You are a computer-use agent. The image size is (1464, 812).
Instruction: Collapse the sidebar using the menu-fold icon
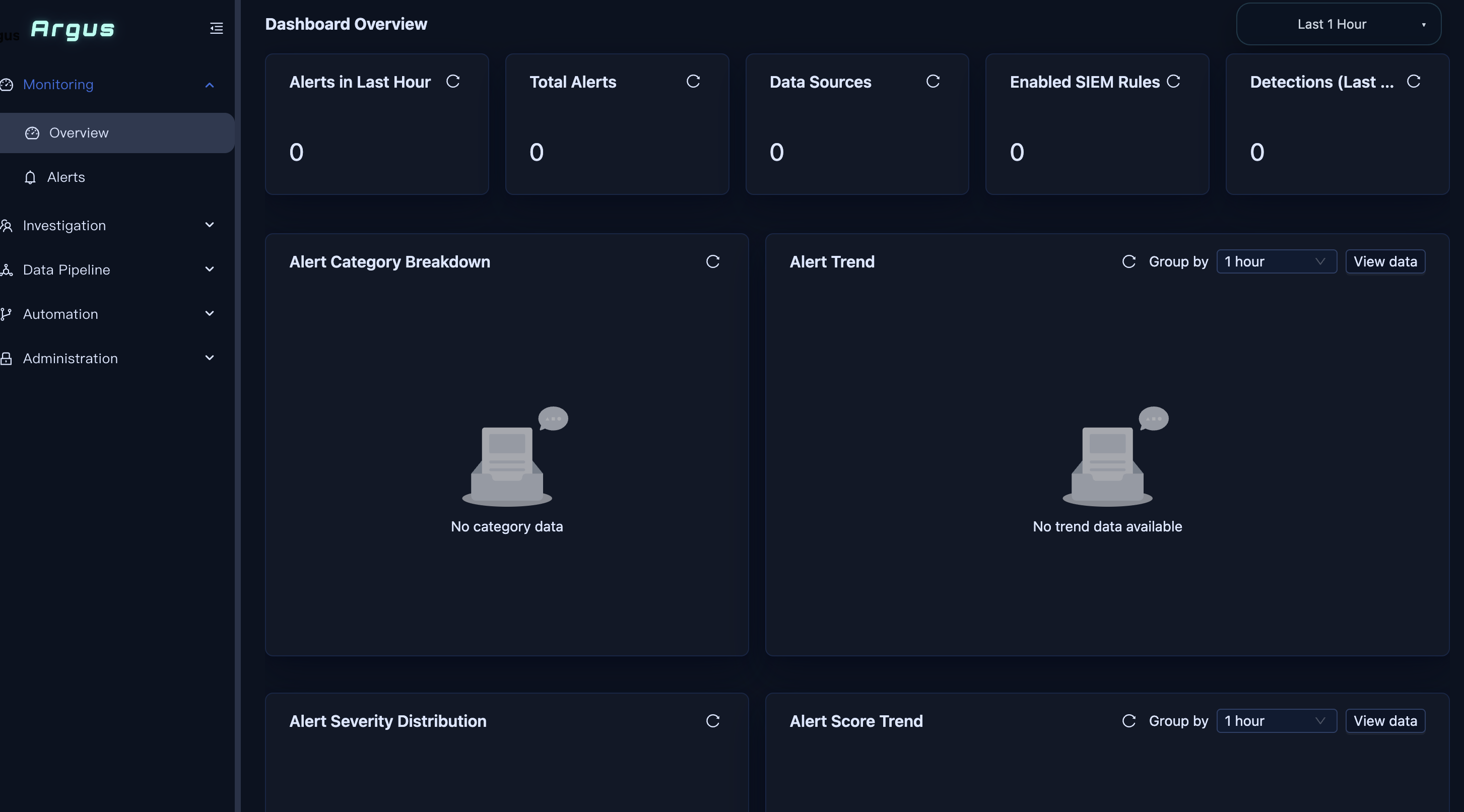click(x=216, y=28)
